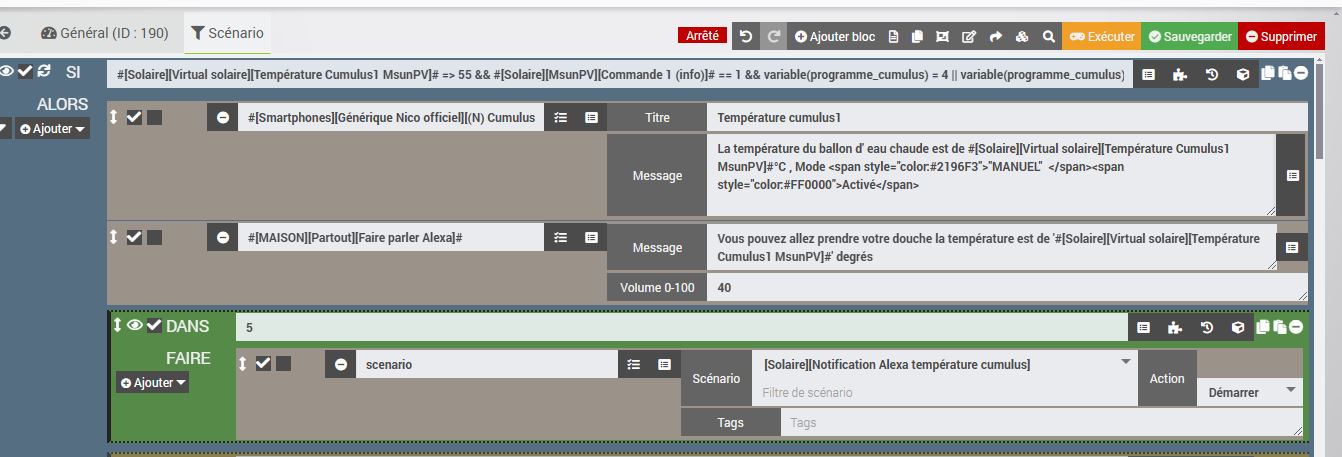Open the Ajouter dropdown under FAIRE
The width and height of the screenshot is (1342, 457).
coord(152,383)
